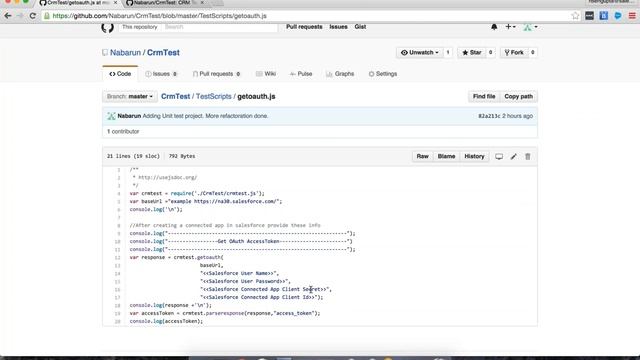Open the Graphs tab
Image resolution: width=640 pixels, height=360 pixels.
(x=340, y=74)
